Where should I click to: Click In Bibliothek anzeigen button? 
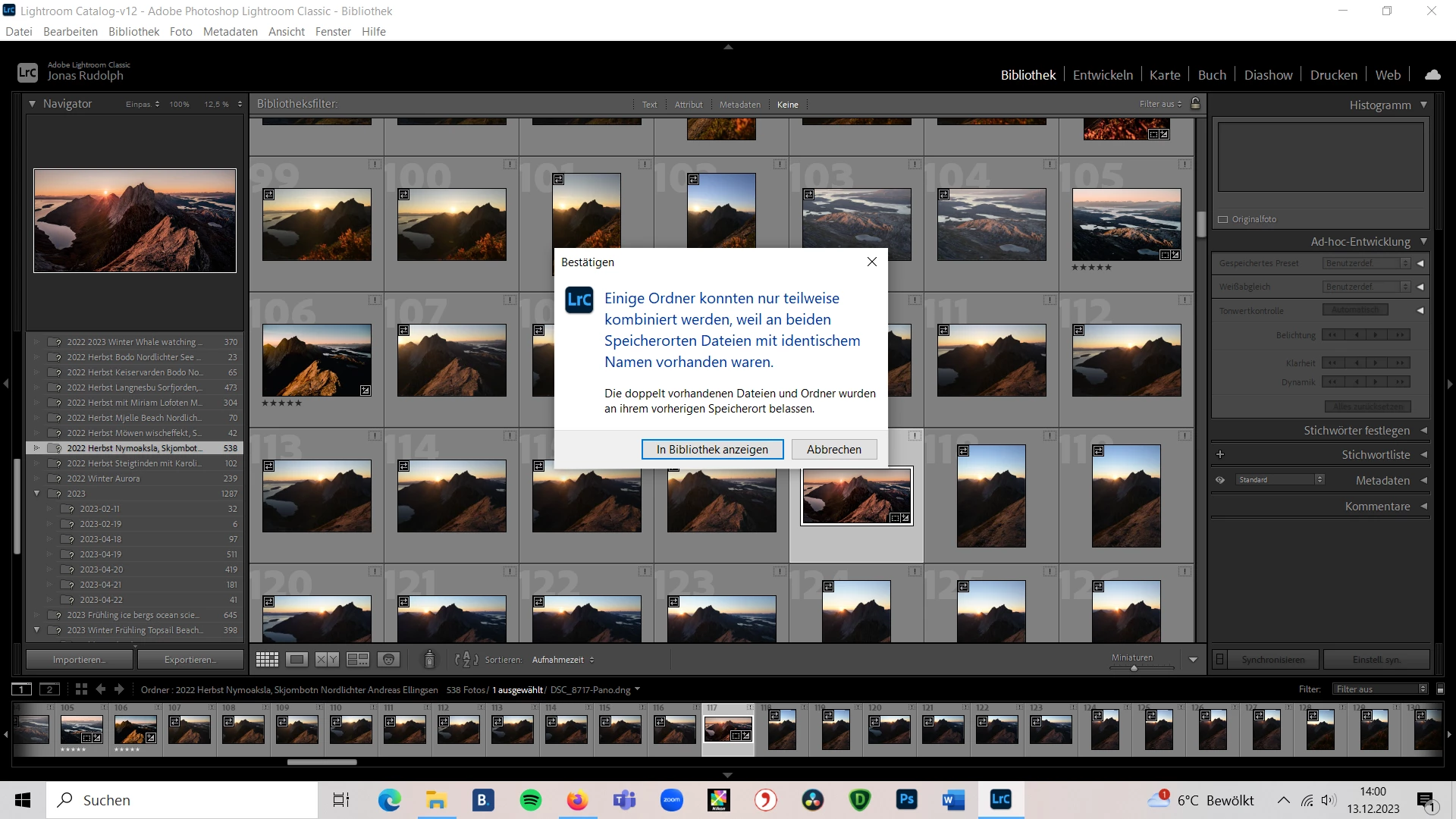[712, 450]
